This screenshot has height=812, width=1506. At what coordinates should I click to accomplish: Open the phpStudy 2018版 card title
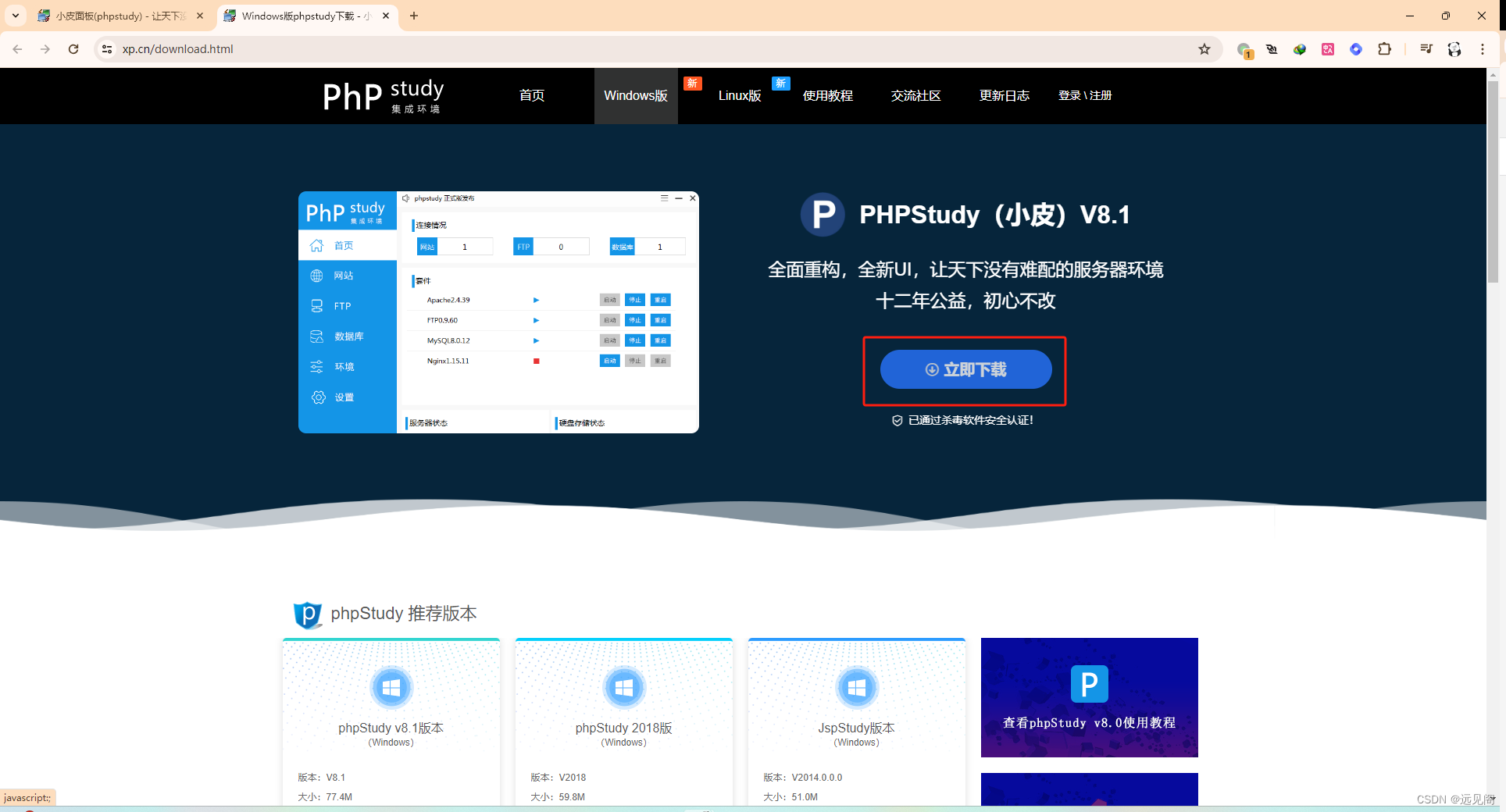(x=624, y=728)
